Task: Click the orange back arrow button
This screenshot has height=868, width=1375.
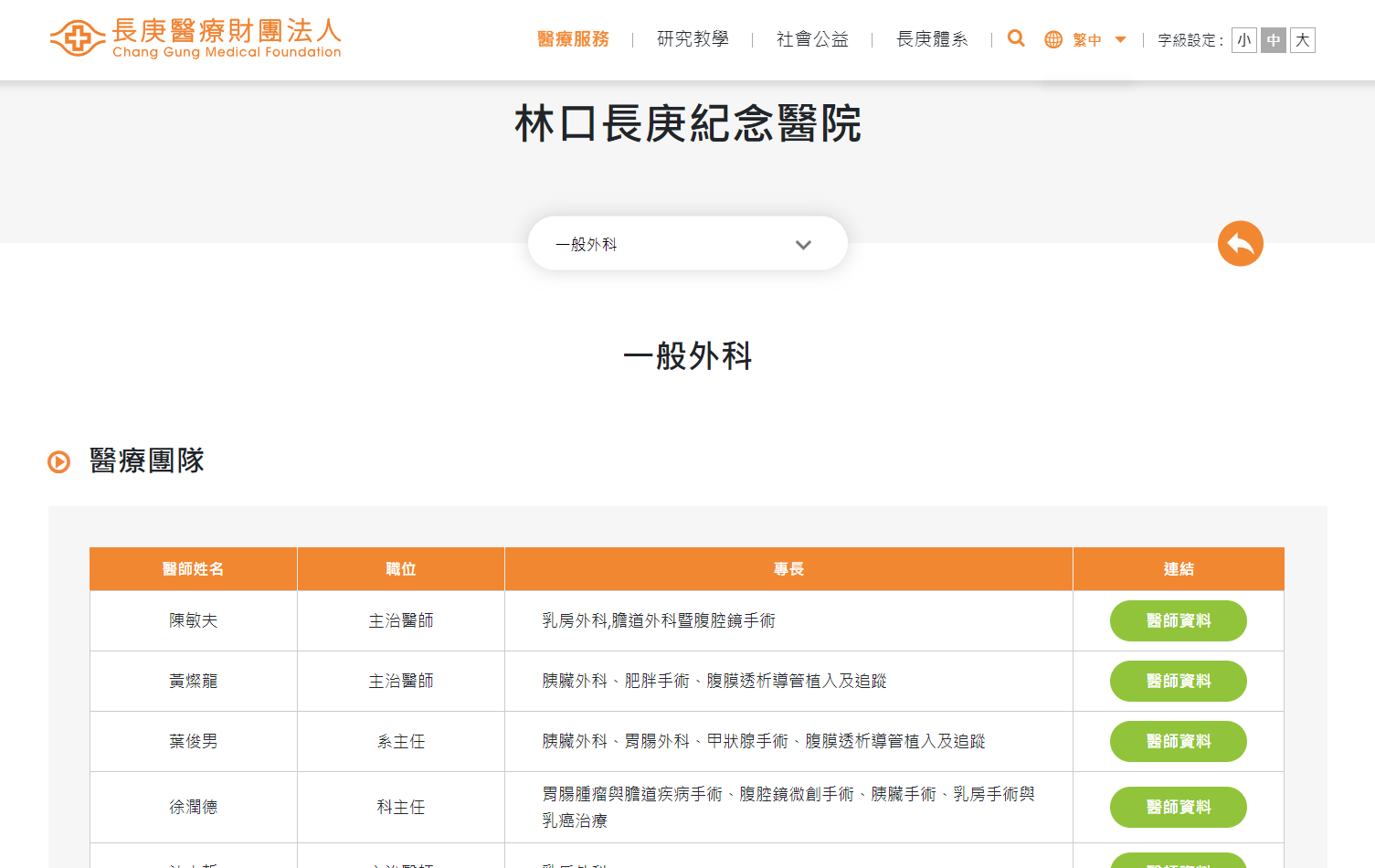Action: [1240, 244]
